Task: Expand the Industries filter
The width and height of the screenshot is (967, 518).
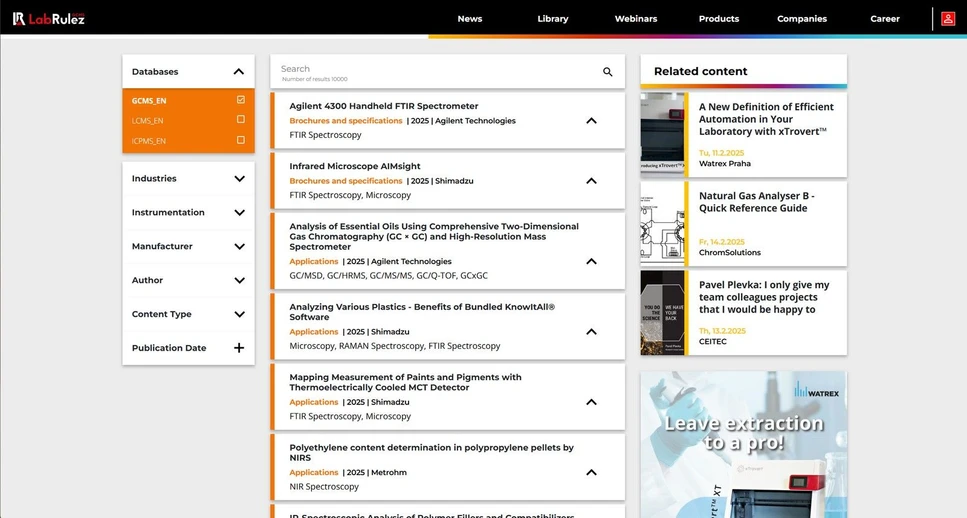Action: (239, 179)
